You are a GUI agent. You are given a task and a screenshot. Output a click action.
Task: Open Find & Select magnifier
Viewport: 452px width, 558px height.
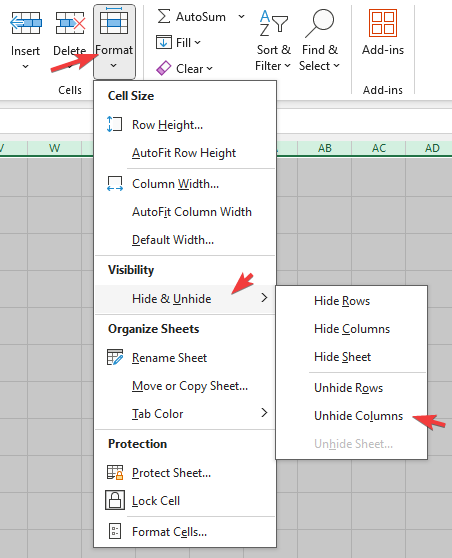(319, 41)
